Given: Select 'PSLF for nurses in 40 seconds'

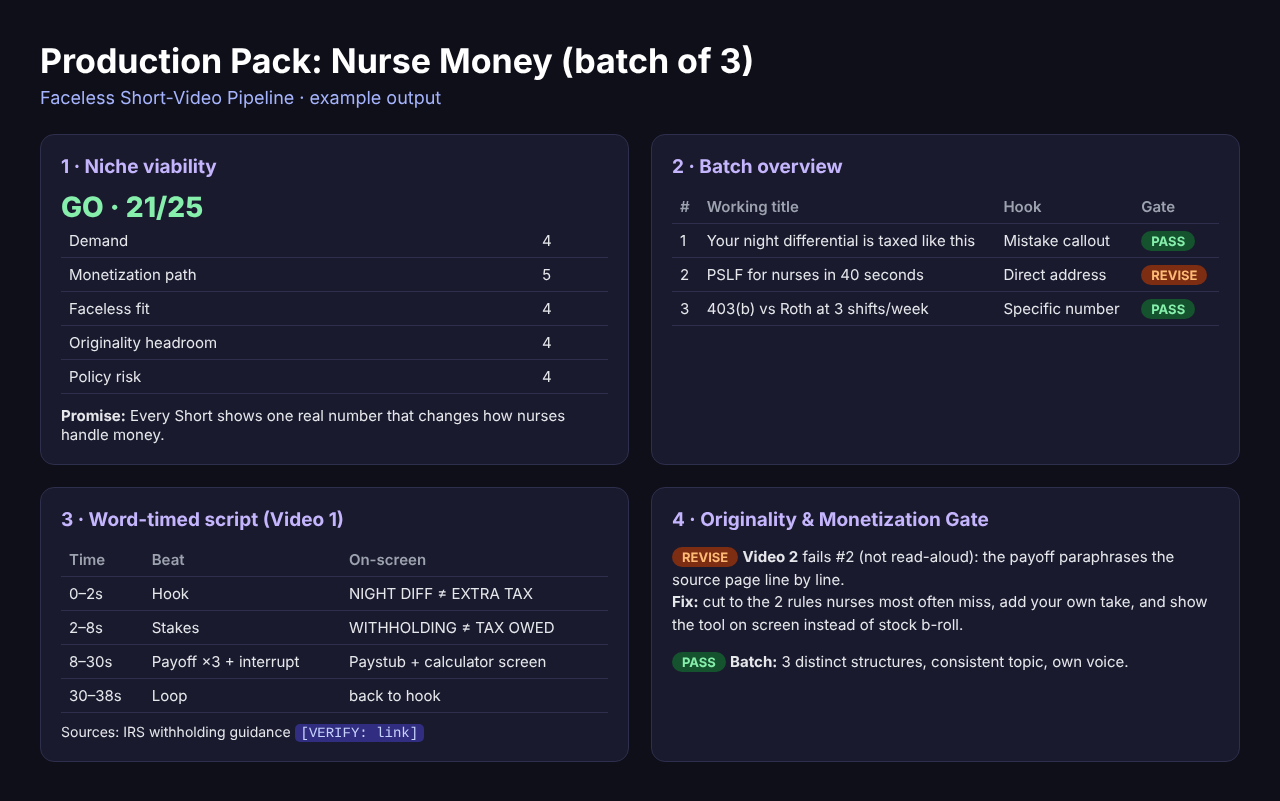Looking at the screenshot, I should pos(815,275).
